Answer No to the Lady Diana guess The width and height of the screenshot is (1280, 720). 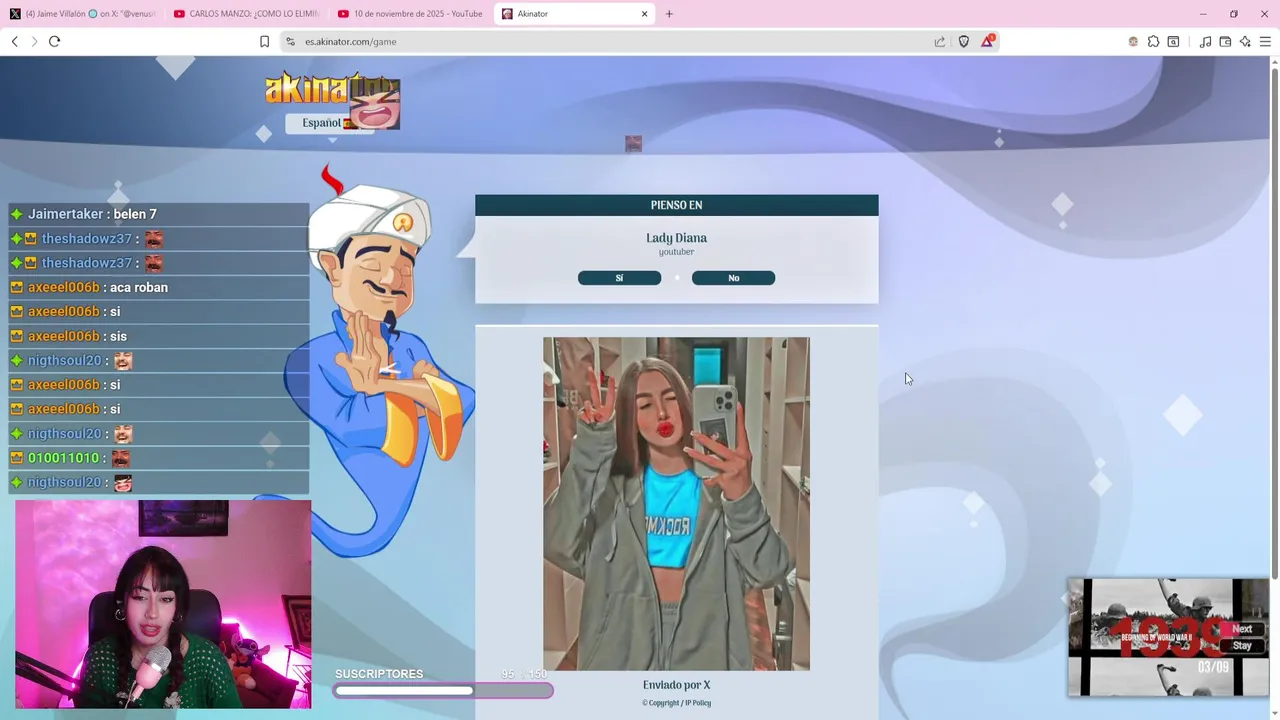pos(733,278)
